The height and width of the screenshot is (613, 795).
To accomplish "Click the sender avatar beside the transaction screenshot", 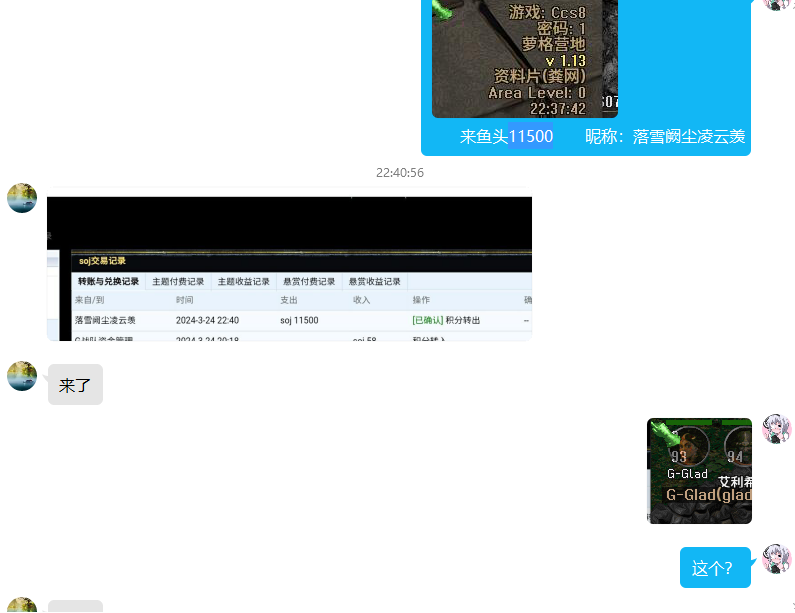I will (22, 198).
